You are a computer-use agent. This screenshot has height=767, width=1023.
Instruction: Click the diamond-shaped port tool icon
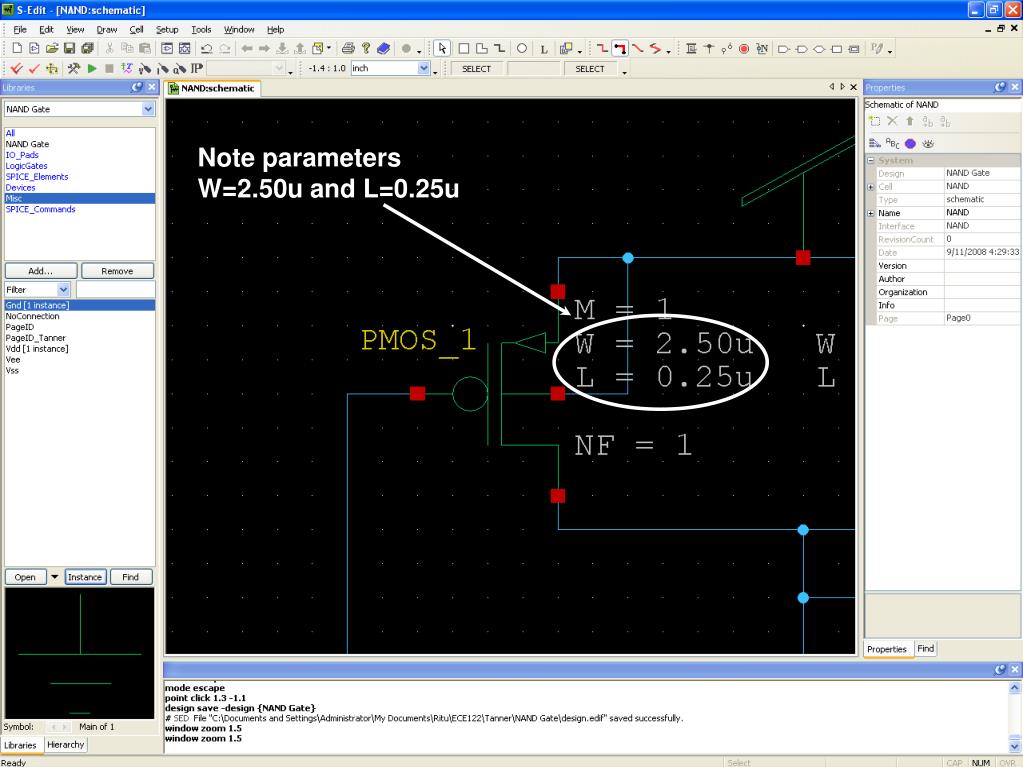pos(819,49)
